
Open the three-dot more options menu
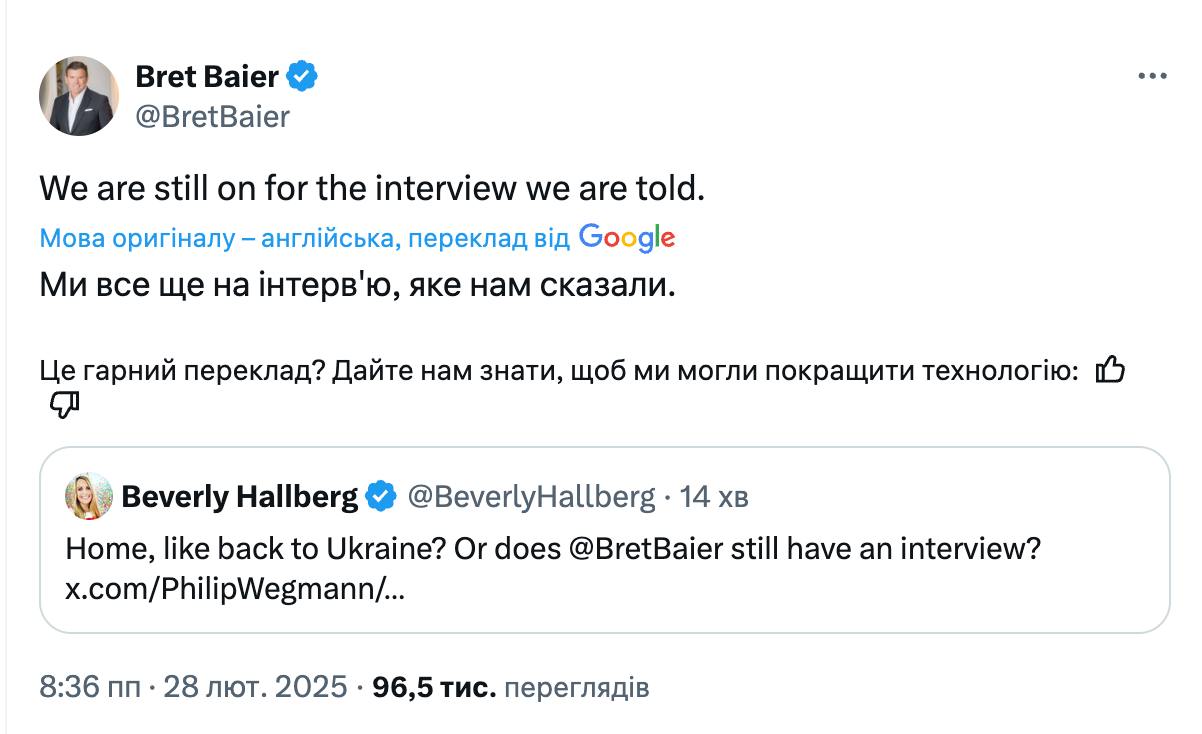click(1152, 76)
